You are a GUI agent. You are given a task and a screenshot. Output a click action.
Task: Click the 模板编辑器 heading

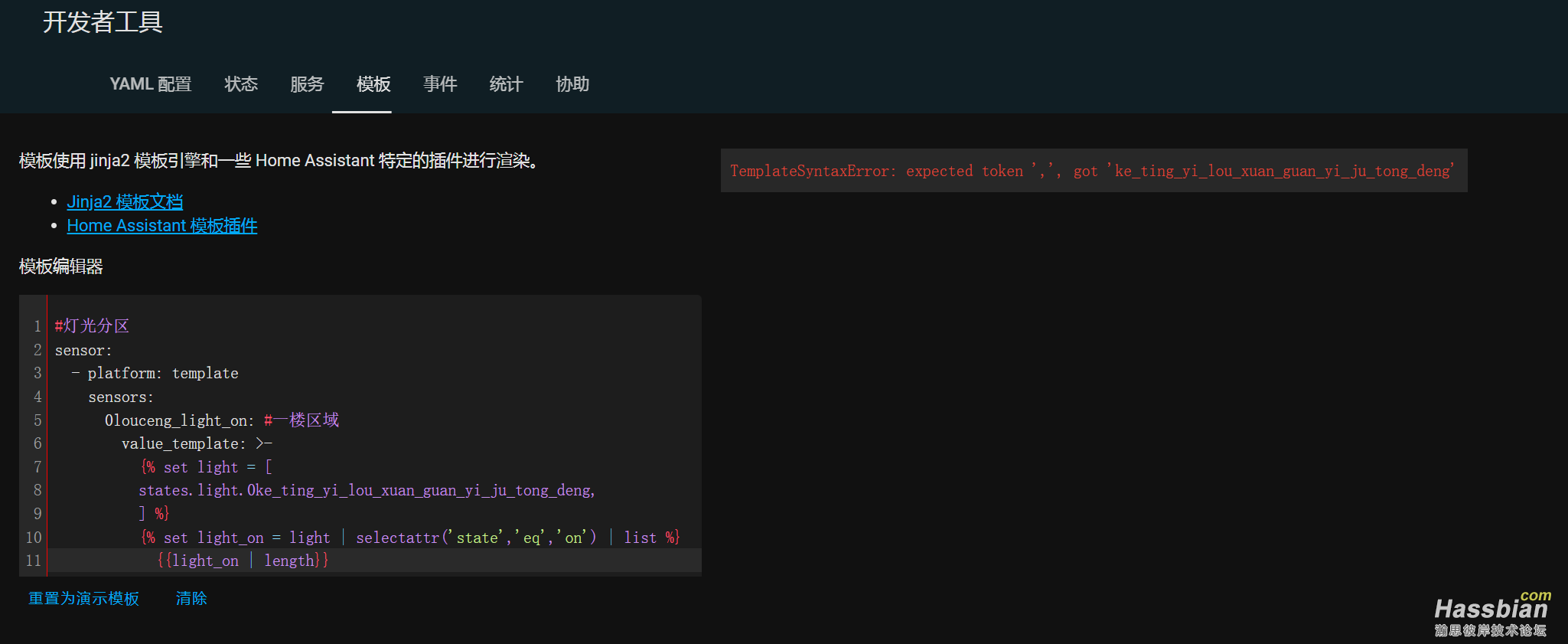coord(61,266)
